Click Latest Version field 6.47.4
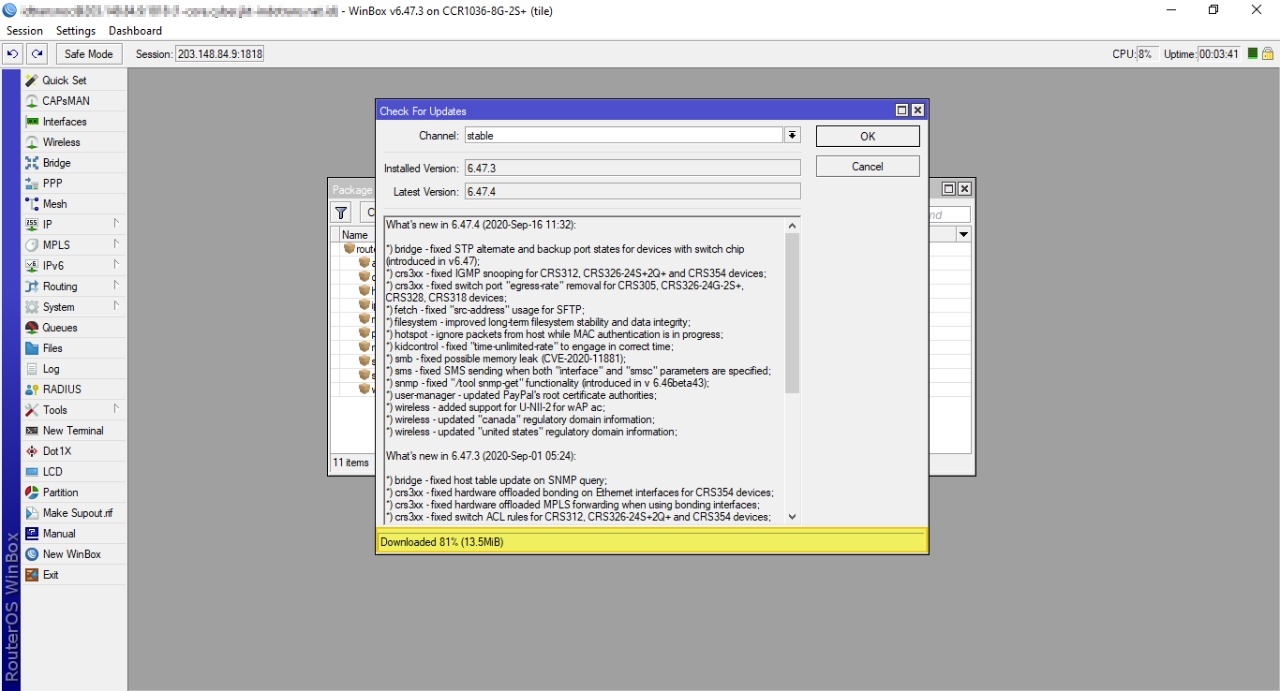 632,191
